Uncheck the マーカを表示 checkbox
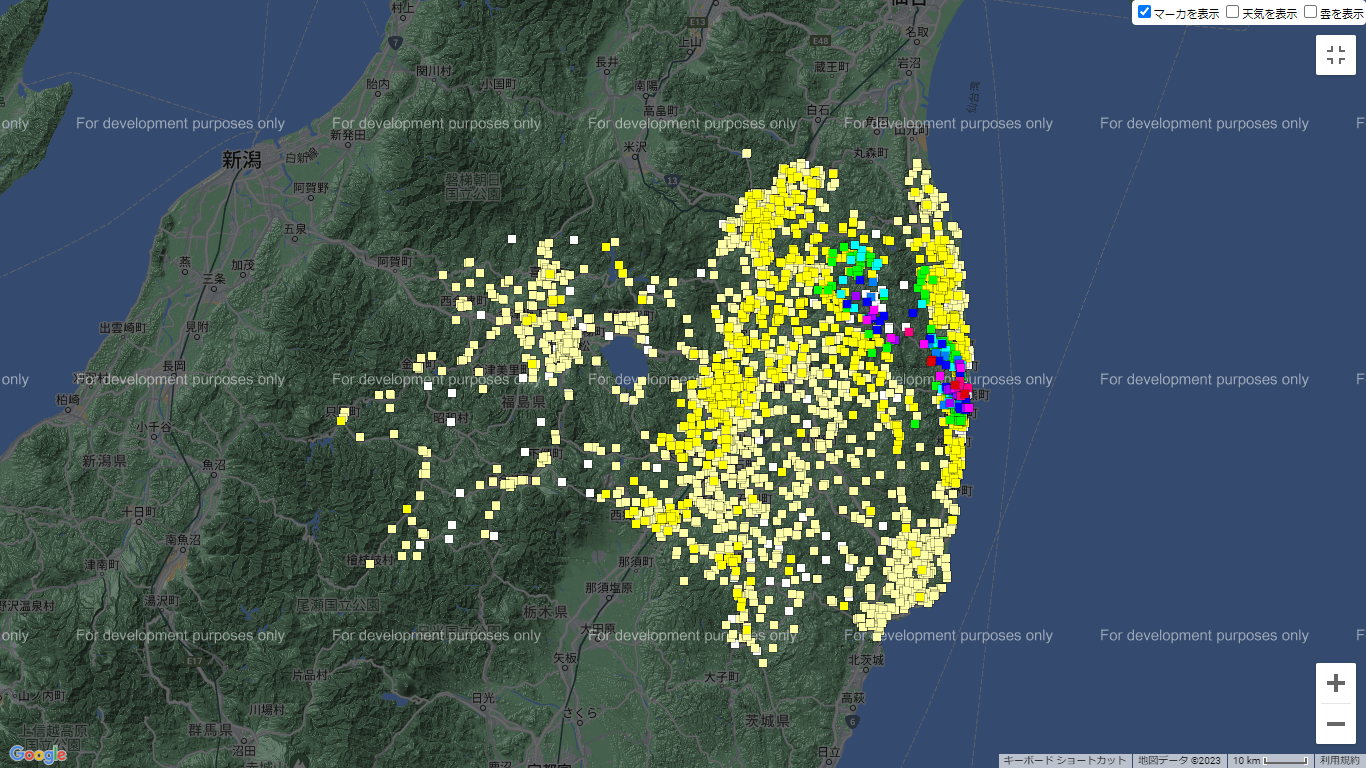This screenshot has width=1366, height=768. [x=1145, y=12]
